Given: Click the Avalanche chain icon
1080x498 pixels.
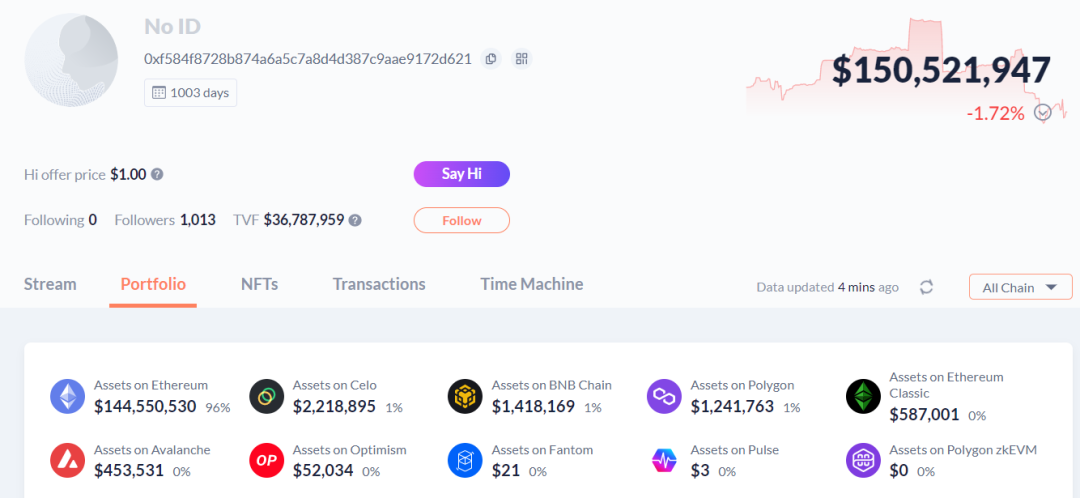Looking at the screenshot, I should click(68, 461).
